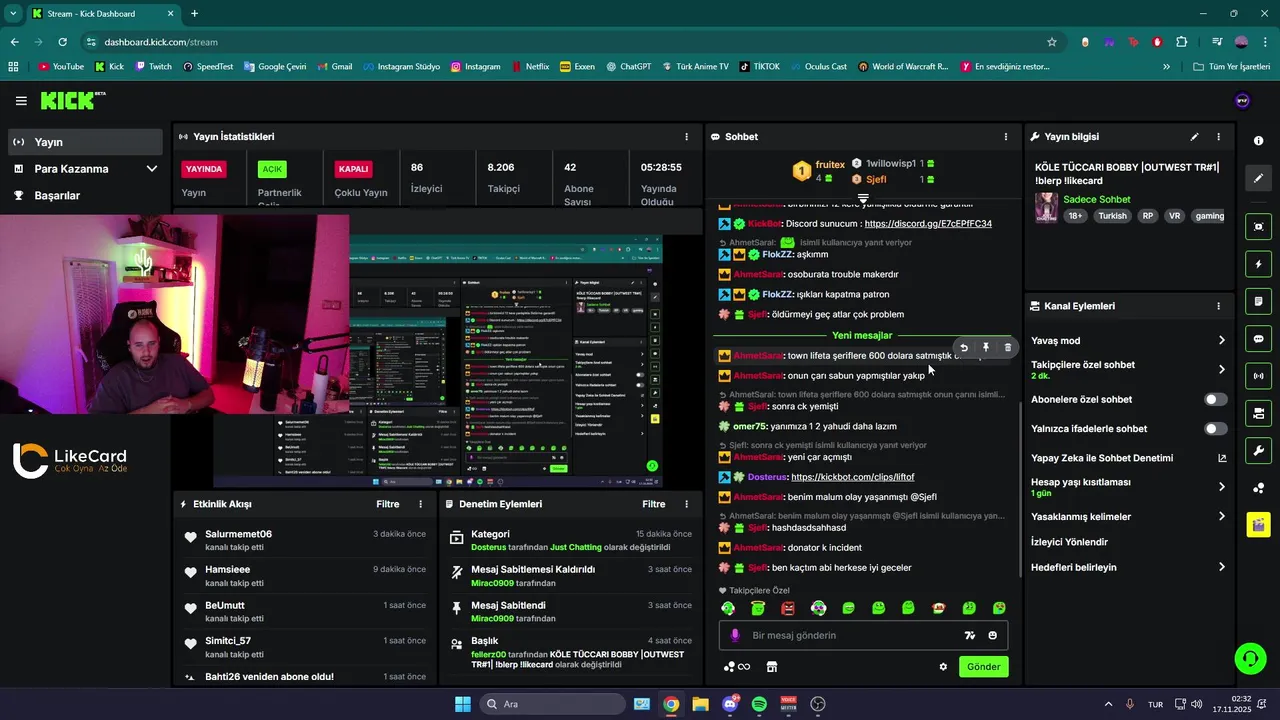This screenshot has height=720, width=1280.
Task: Click the green Gönder button
Action: 983,667
